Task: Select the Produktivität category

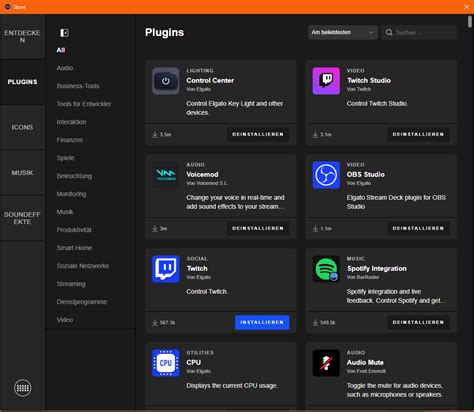Action: point(74,230)
